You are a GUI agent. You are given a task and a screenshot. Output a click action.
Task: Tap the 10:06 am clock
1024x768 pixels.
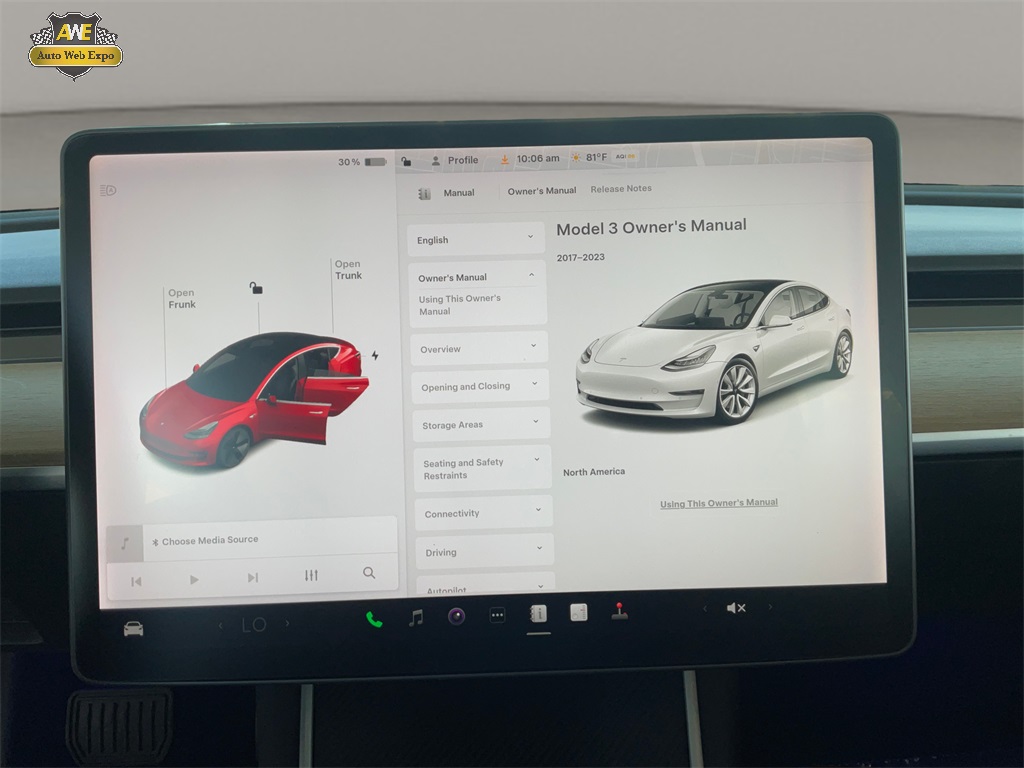click(x=538, y=159)
